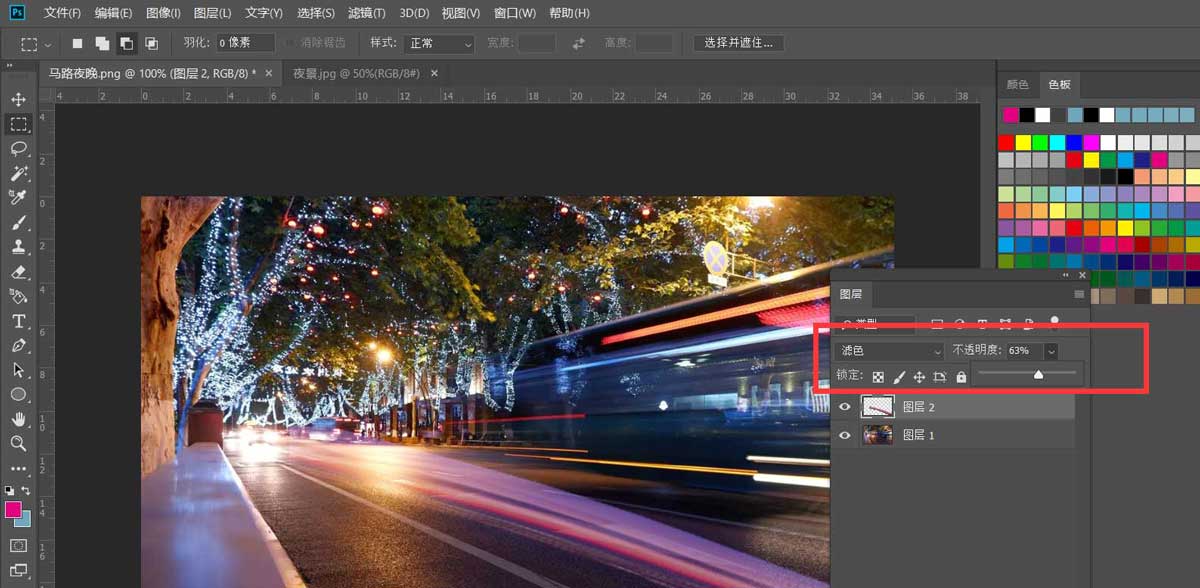
Task: Switch to the 颜色 panel tab
Action: [1017, 85]
